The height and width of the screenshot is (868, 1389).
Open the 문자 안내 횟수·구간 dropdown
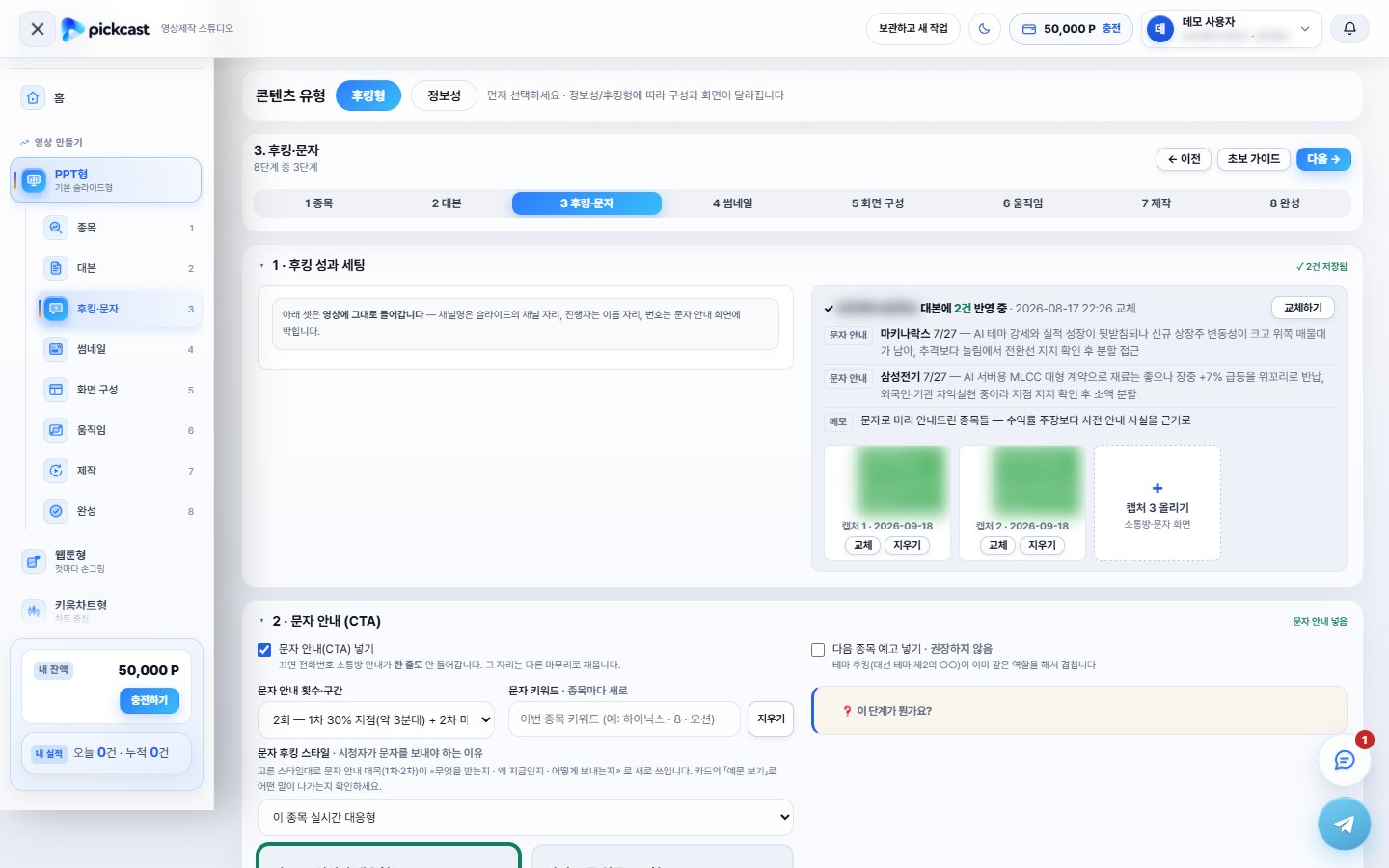376,719
